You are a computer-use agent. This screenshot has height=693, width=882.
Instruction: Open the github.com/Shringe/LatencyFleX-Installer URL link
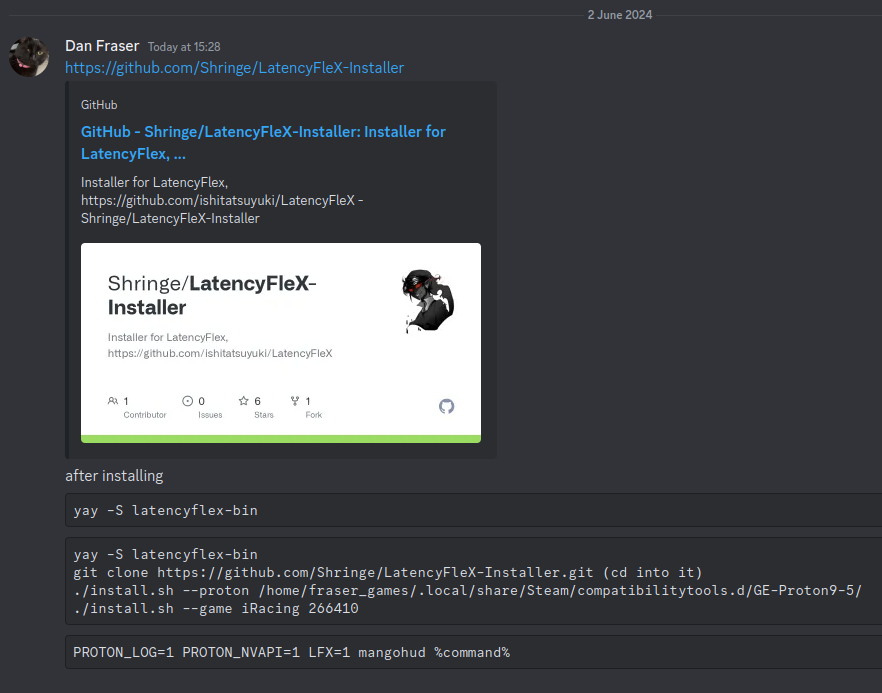[x=235, y=68]
